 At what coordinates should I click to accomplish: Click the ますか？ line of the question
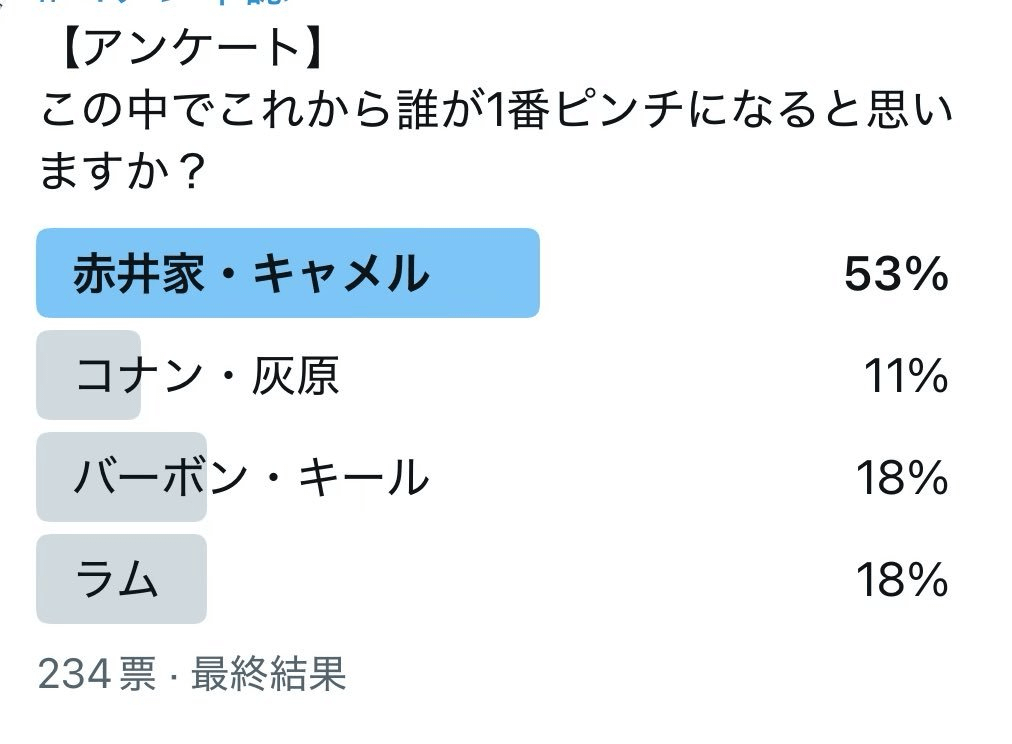tap(122, 171)
